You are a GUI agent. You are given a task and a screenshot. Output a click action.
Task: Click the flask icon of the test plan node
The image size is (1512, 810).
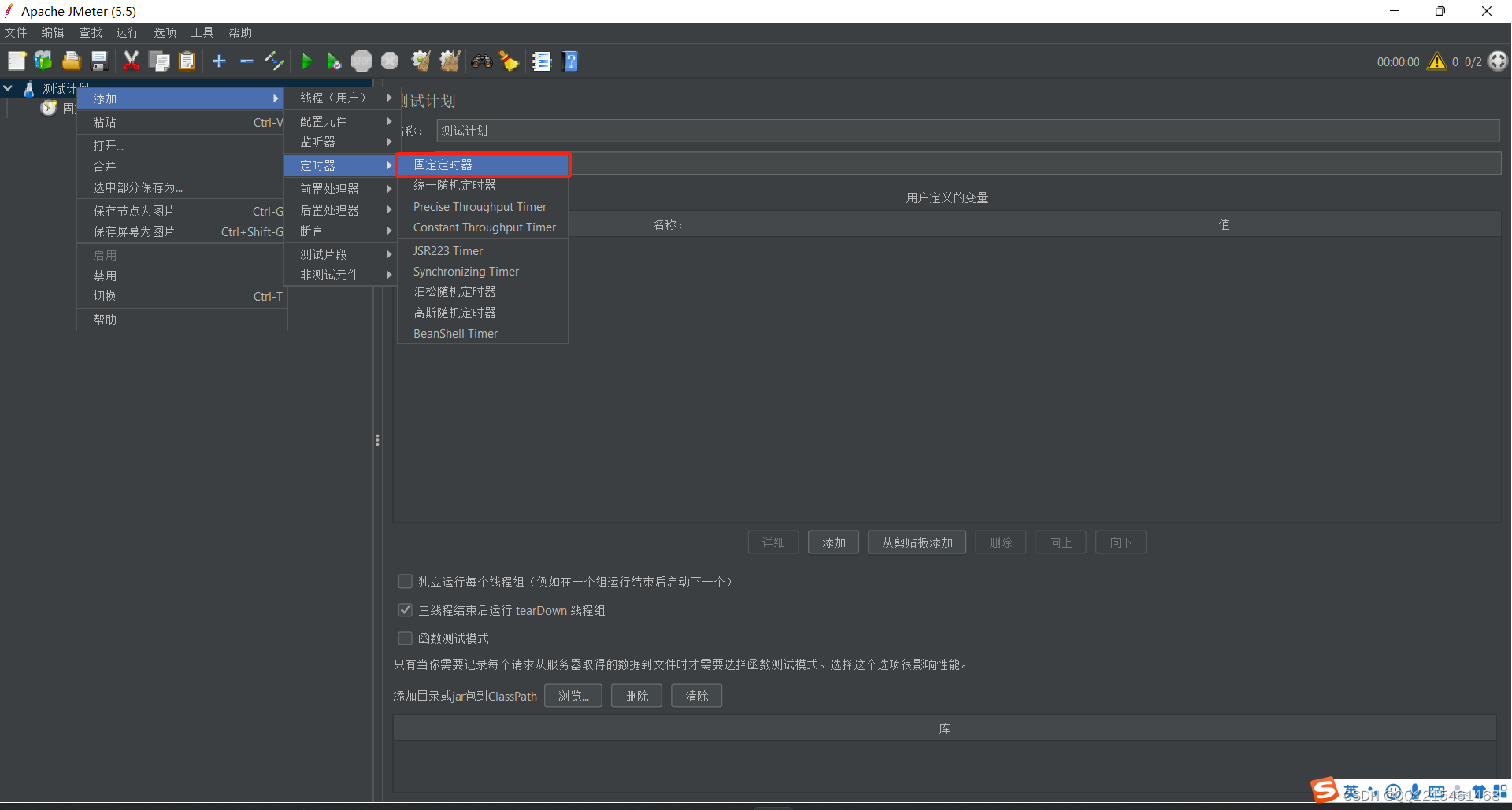tap(28, 89)
